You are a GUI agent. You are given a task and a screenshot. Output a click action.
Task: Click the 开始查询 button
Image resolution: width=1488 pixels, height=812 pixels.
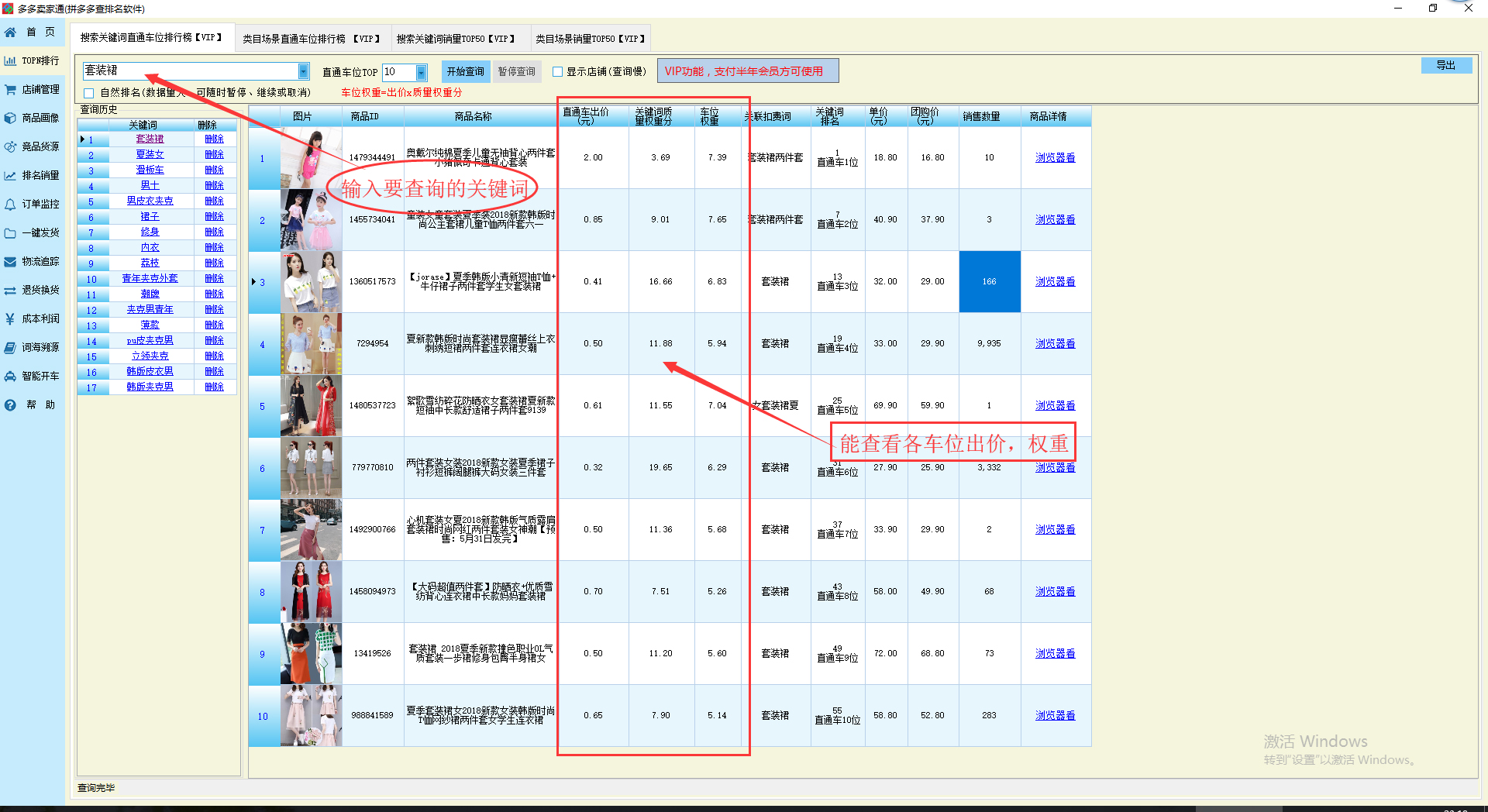[x=465, y=71]
